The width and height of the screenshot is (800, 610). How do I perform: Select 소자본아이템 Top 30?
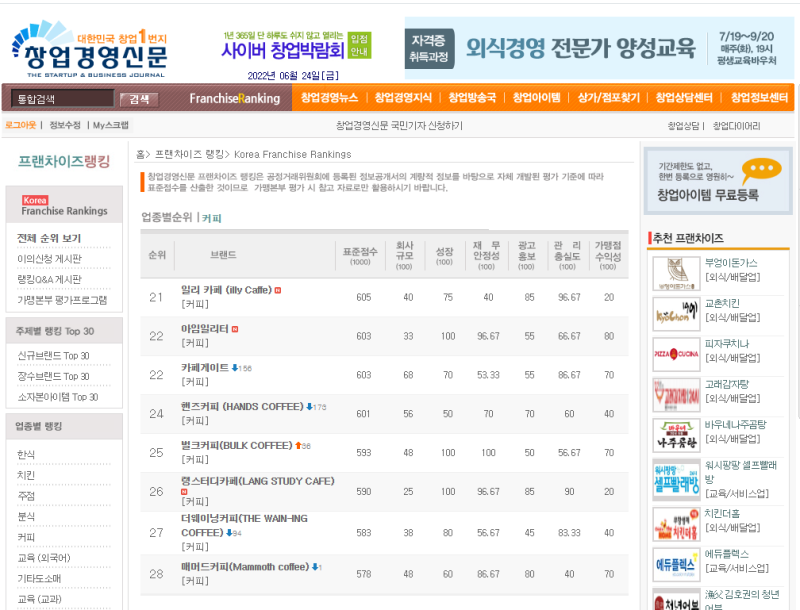[58, 397]
